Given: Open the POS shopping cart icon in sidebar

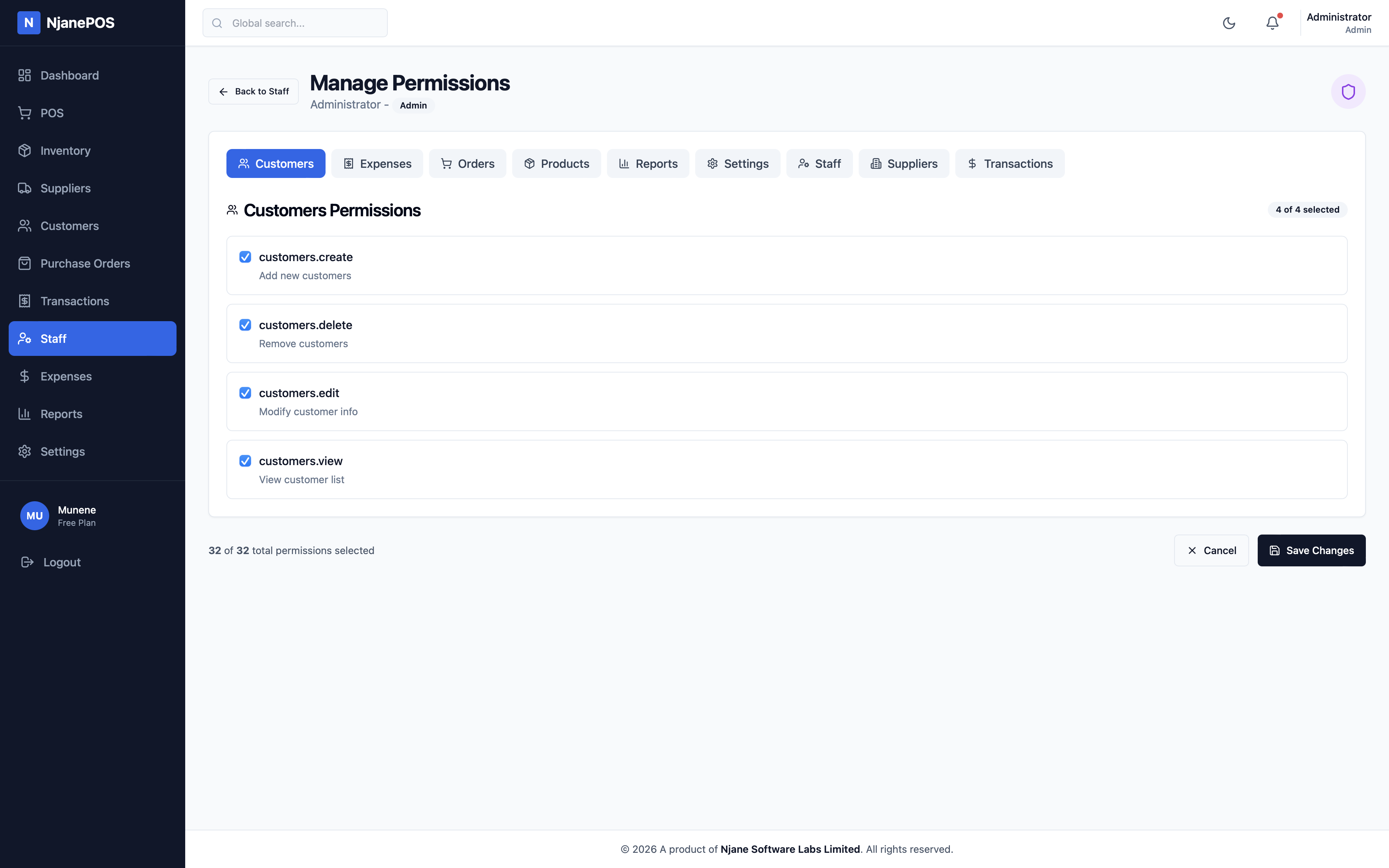Looking at the screenshot, I should pos(25,112).
